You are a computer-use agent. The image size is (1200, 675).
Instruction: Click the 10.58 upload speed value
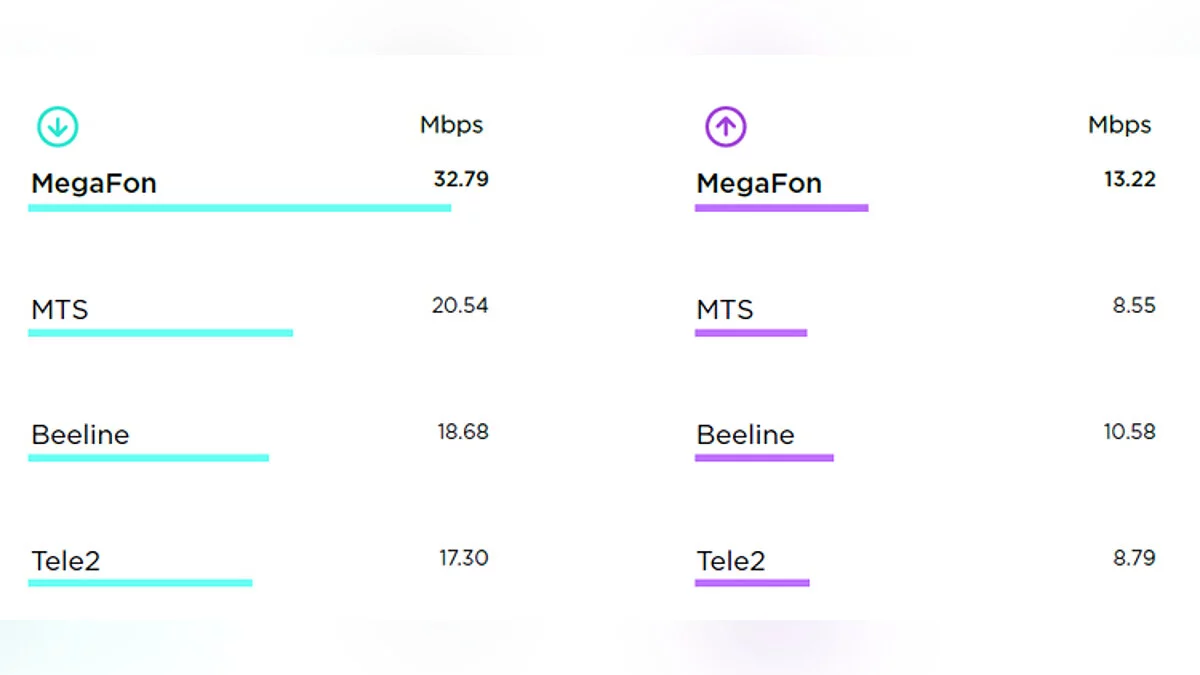(1130, 432)
